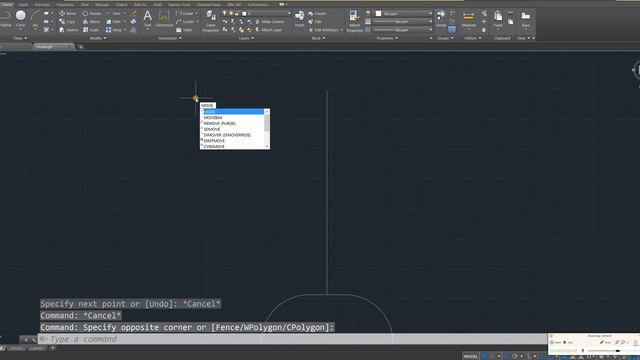Image resolution: width=640 pixels, height=360 pixels.
Task: Select MOVEBAK in the autocomplete list
Action: 233,118
